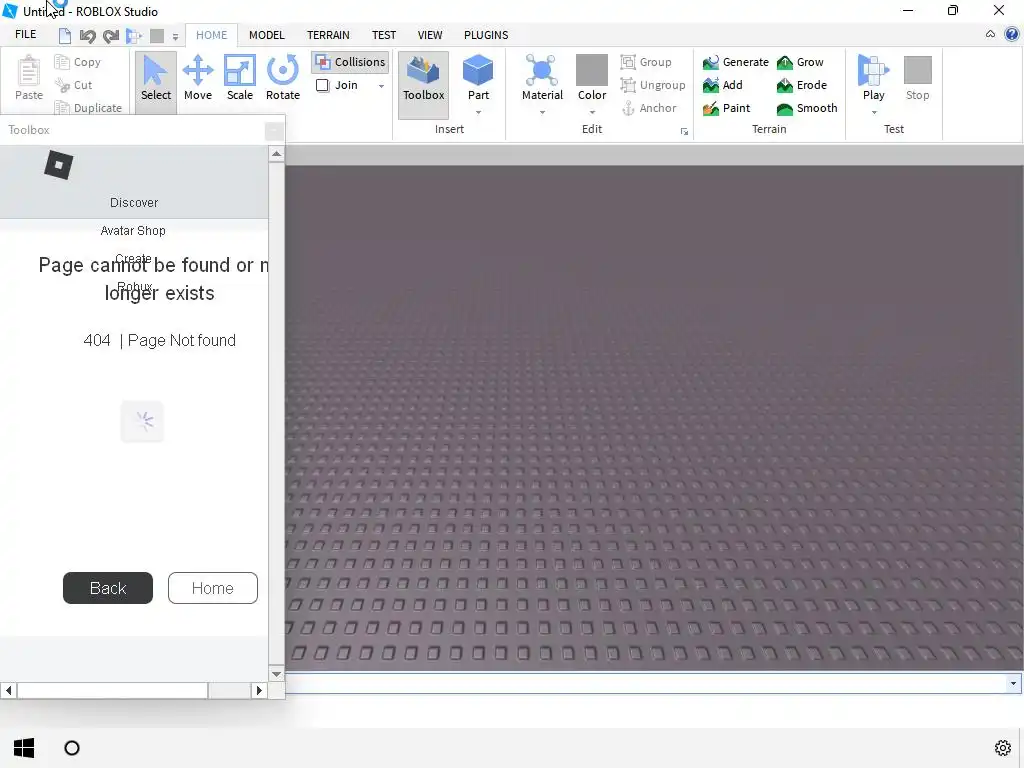Image resolution: width=1024 pixels, height=768 pixels.
Task: Check the Join checkbox
Action: pyautogui.click(x=323, y=86)
